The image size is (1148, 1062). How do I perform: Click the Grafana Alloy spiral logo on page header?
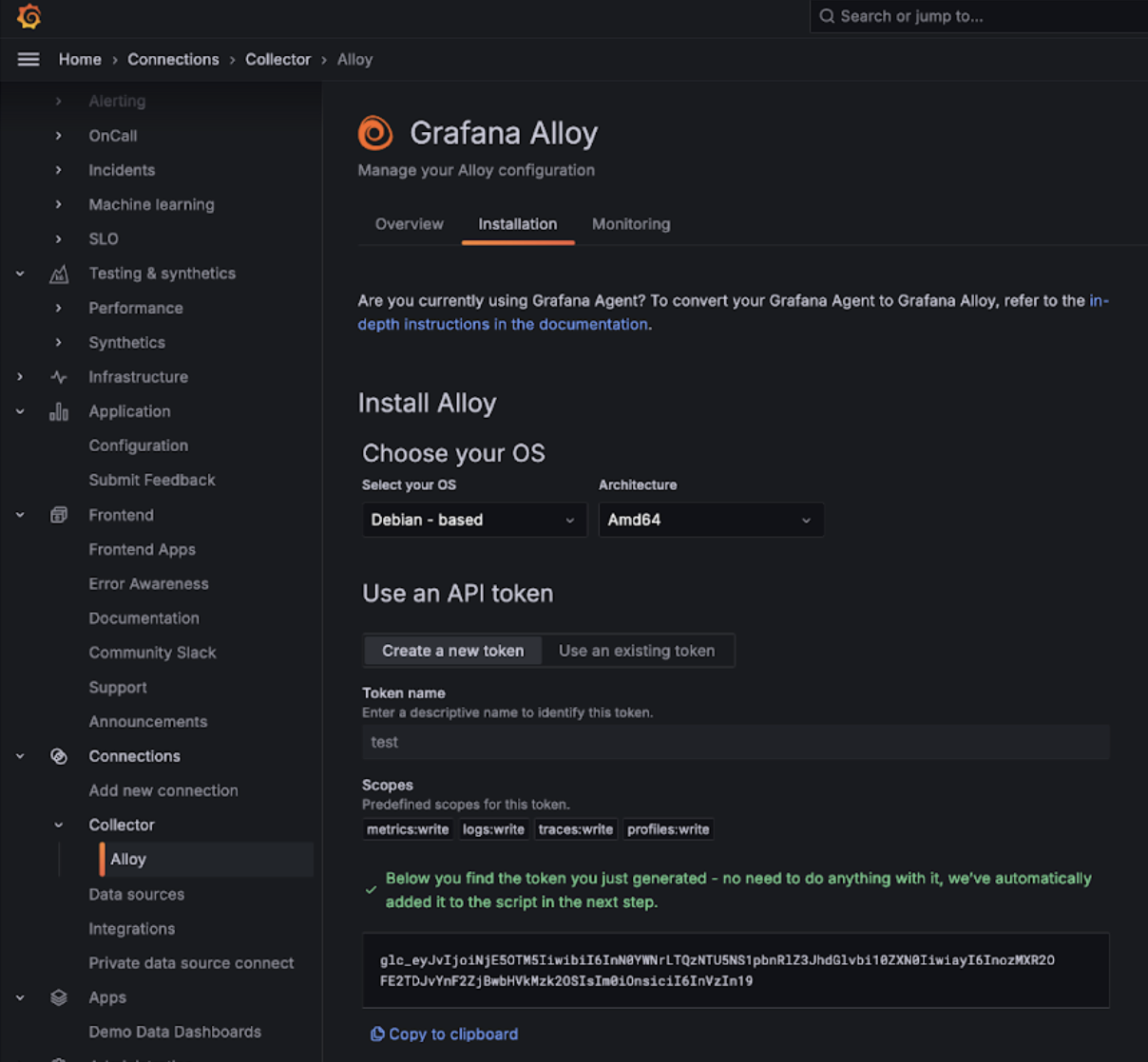375,132
